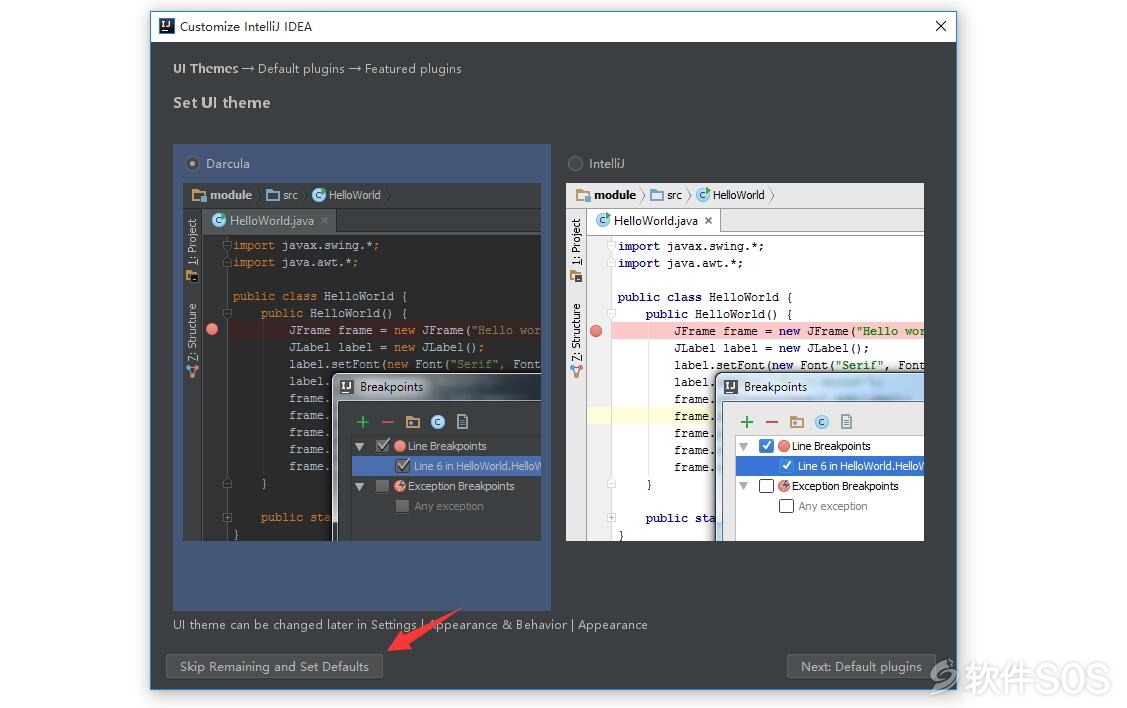Select the IntelliJ theme radio button
Viewport: 1127px width, 708px height.
click(575, 163)
